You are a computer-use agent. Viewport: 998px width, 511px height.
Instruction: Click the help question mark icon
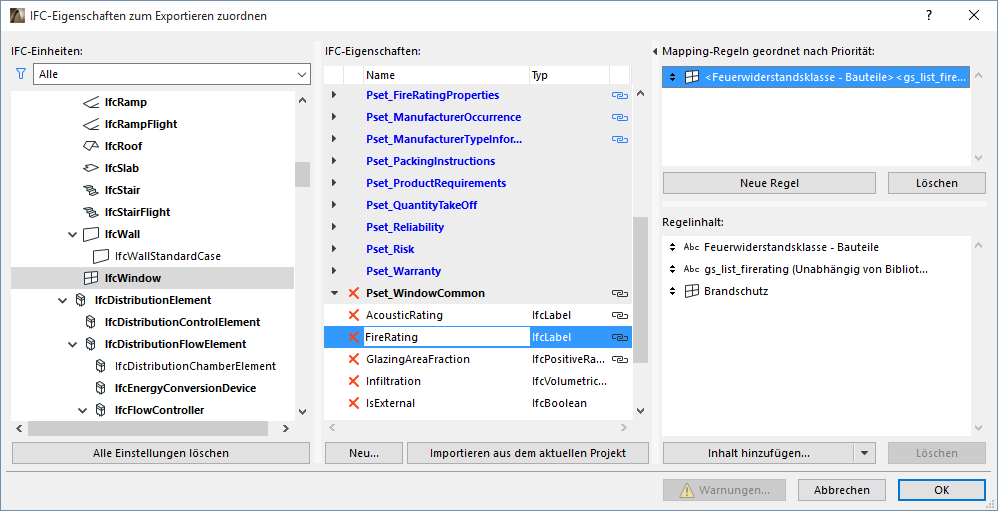(929, 15)
